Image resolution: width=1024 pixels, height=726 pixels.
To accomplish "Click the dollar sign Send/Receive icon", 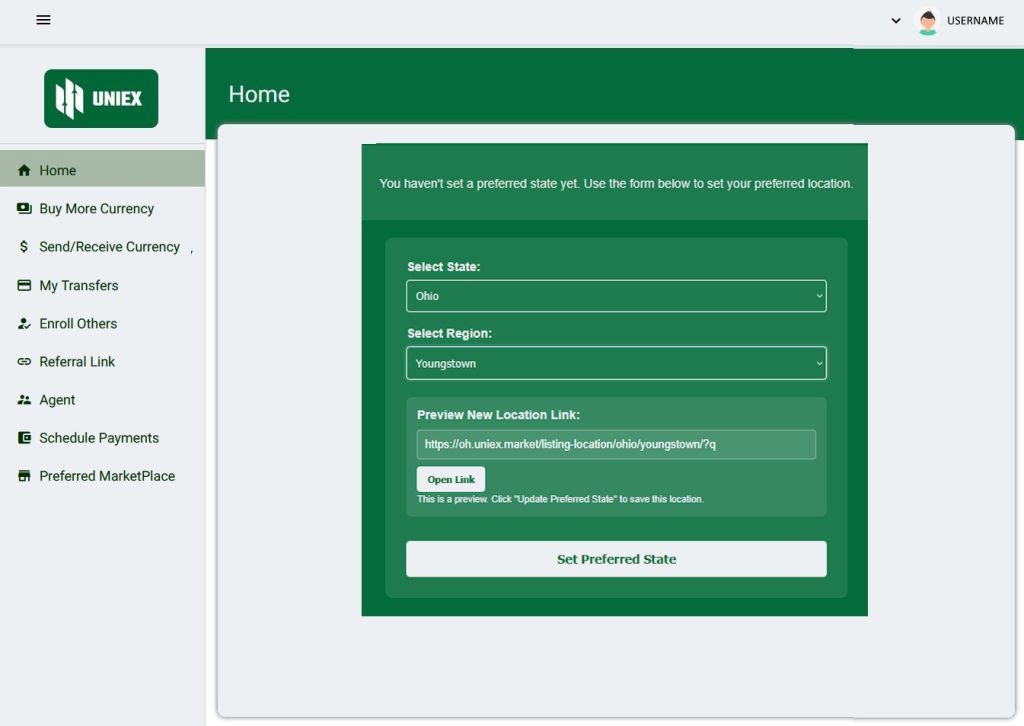I will point(24,247).
